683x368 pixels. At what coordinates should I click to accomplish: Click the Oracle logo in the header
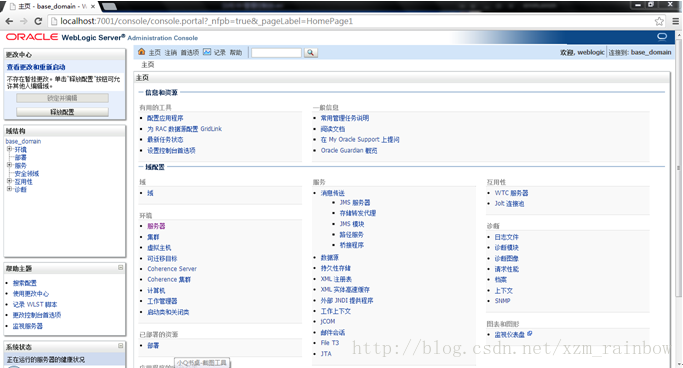coord(32,37)
